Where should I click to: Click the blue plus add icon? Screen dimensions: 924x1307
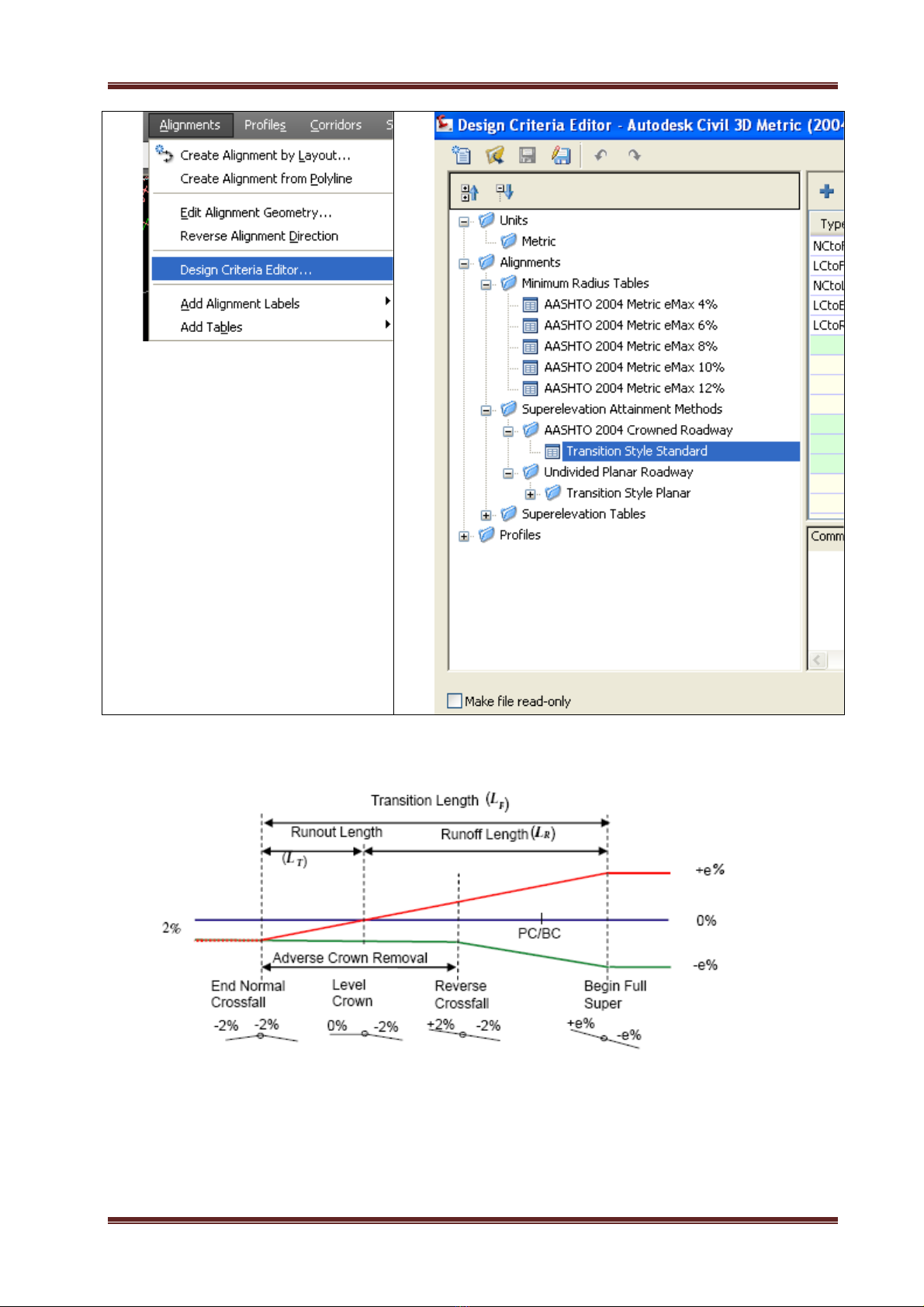point(826,191)
